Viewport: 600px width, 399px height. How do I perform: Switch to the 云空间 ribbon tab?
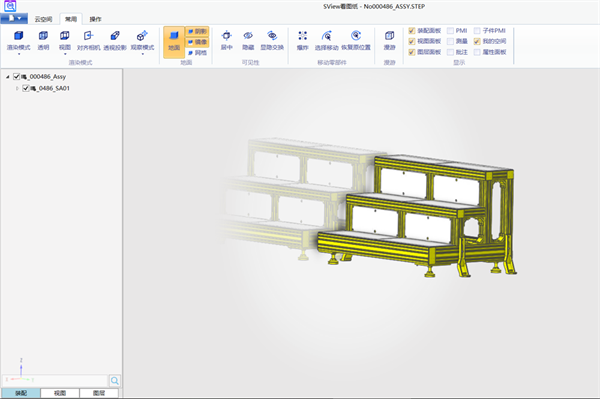click(x=43, y=19)
